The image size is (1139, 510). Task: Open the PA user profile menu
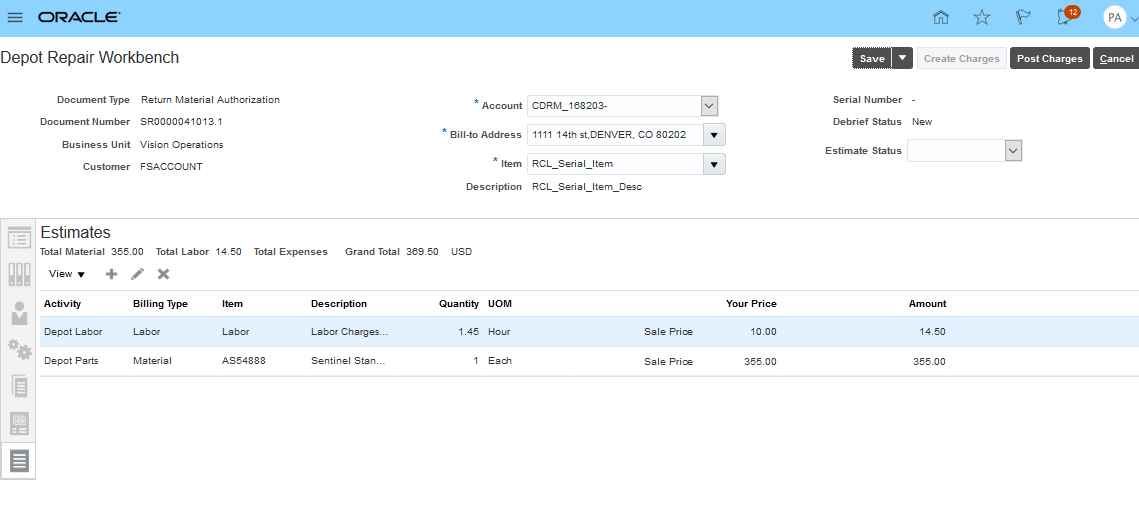[x=1119, y=17]
